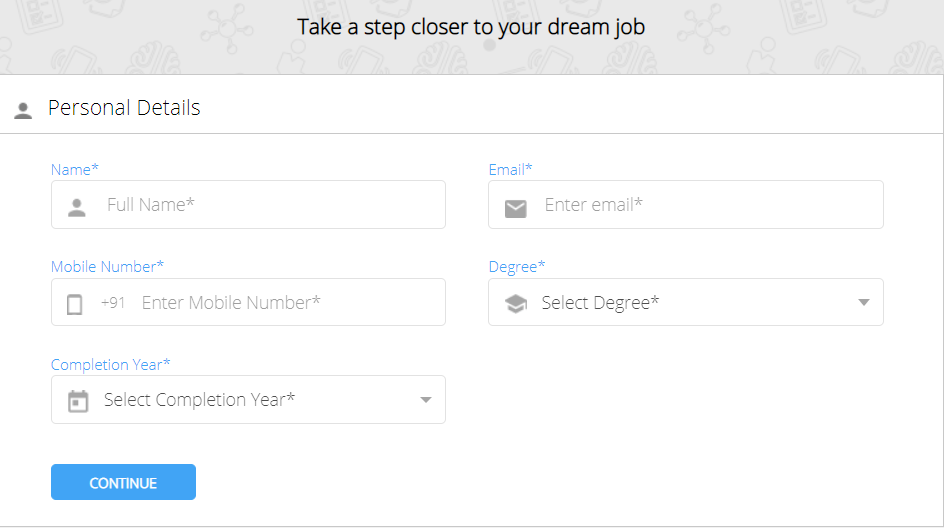Click the +91 country code prefix

(113, 302)
